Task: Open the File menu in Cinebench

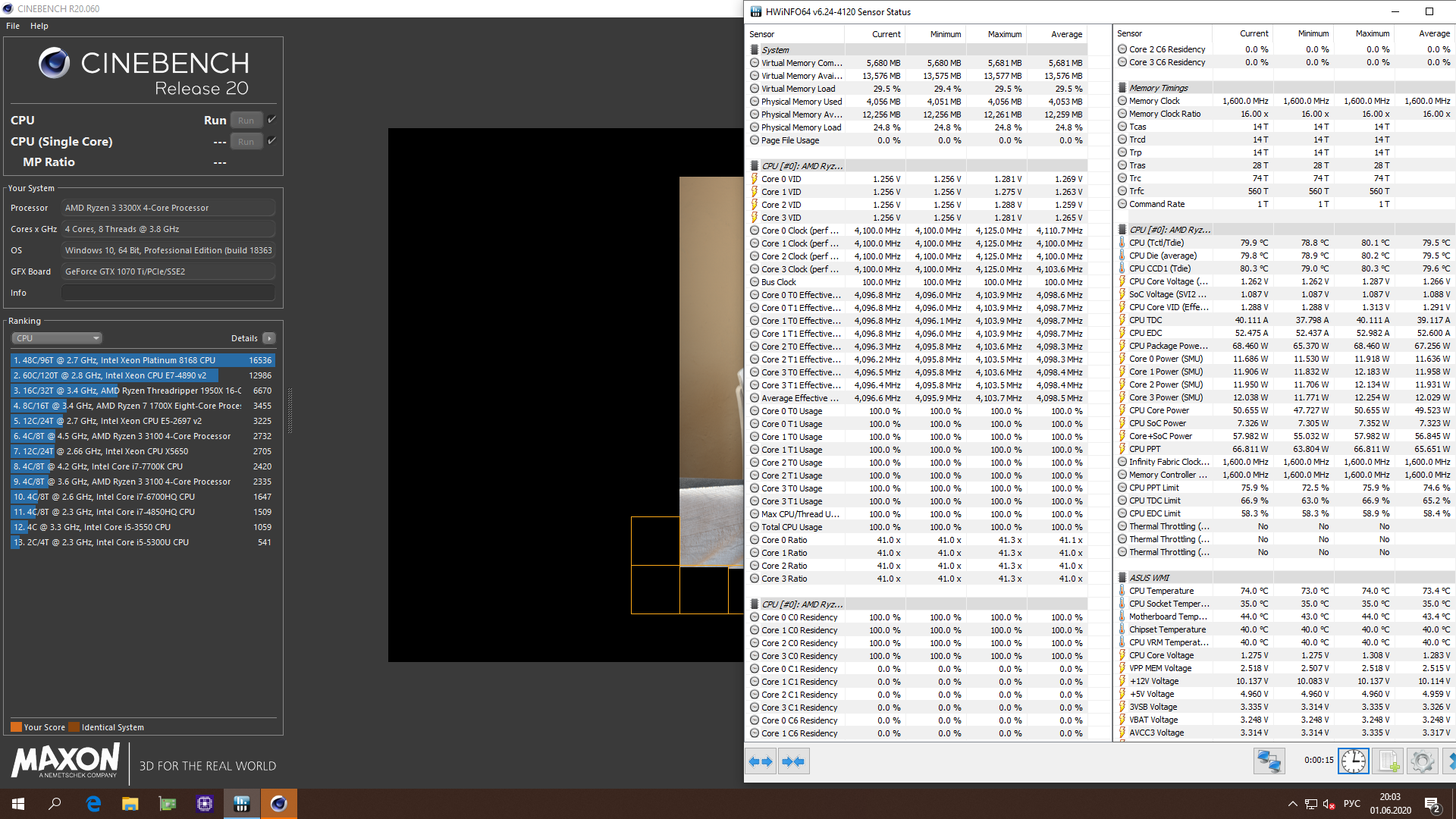Action: tap(13, 26)
